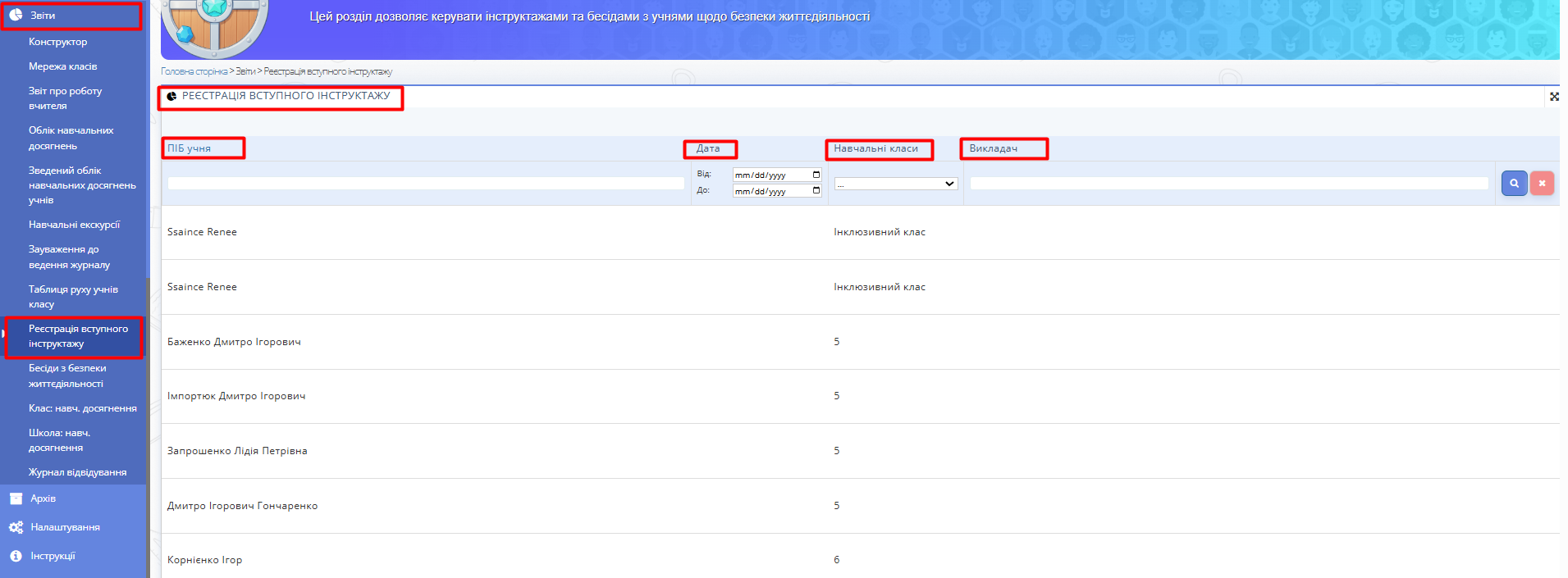Click the fullscreen expand icon at panel corner
This screenshot has height=578, width=1568.
(1553, 97)
